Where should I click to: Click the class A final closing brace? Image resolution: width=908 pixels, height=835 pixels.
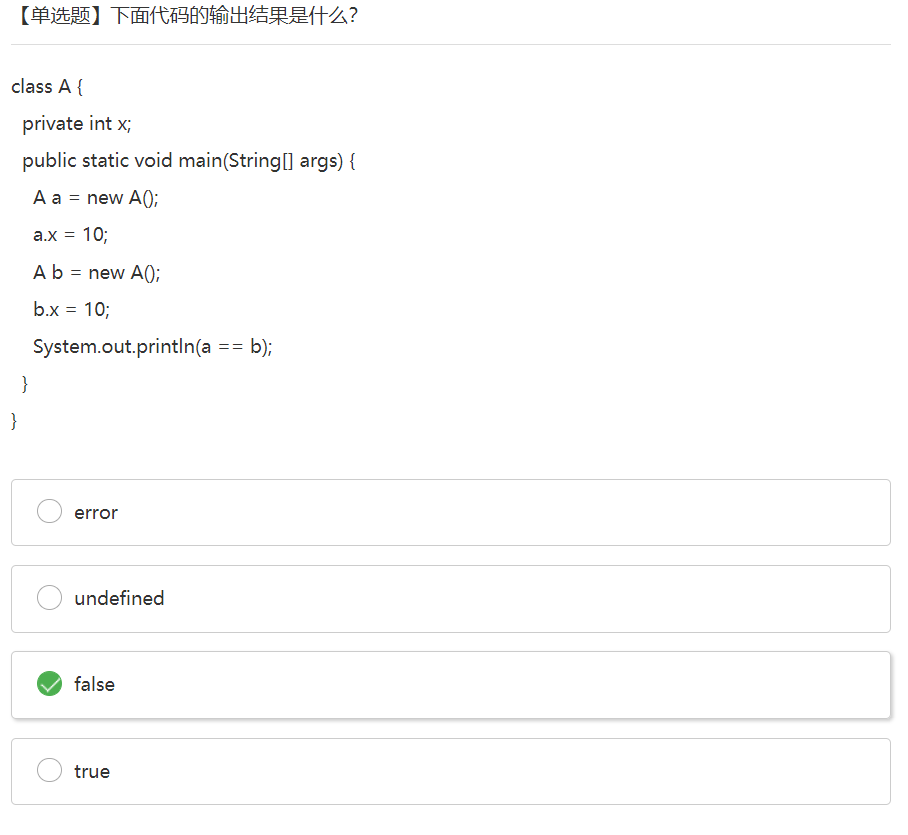(x=14, y=421)
